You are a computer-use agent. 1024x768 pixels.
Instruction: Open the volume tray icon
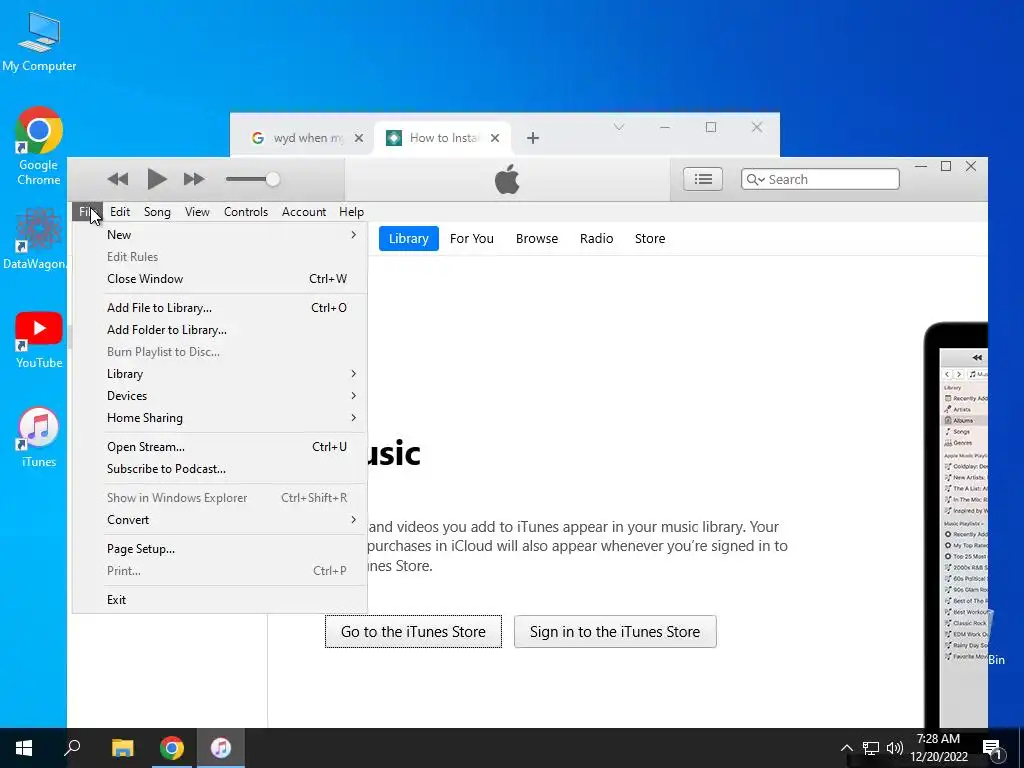895,748
